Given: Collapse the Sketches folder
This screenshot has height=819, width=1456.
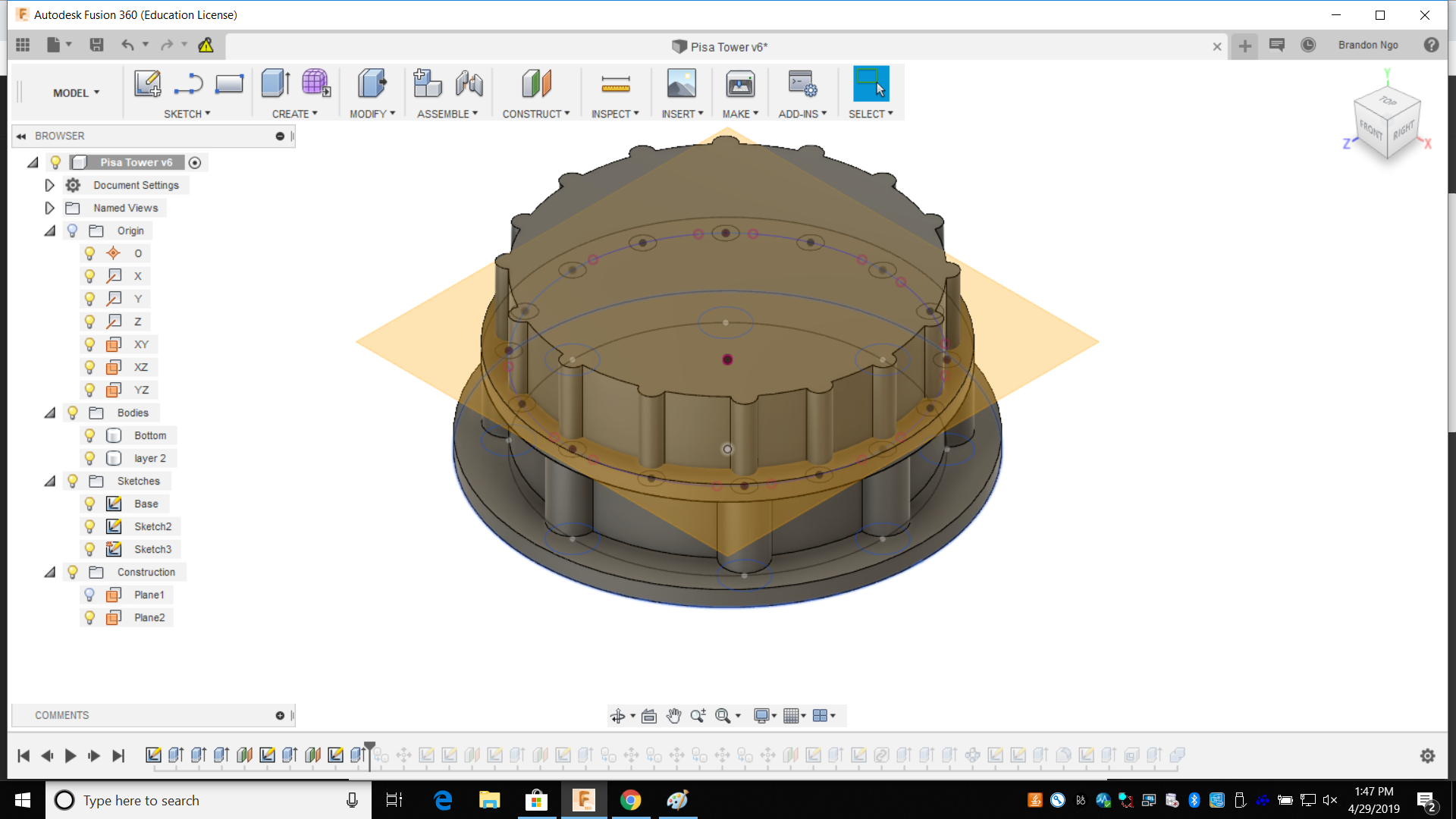Looking at the screenshot, I should point(50,481).
